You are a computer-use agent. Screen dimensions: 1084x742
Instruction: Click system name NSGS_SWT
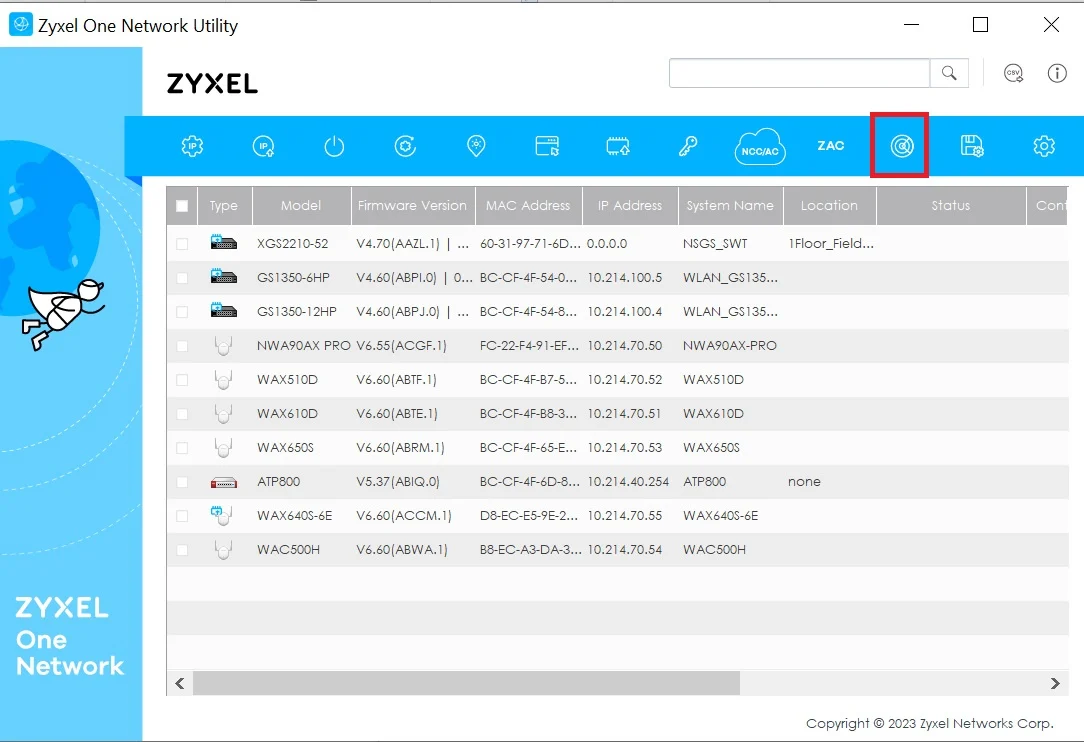[715, 243]
